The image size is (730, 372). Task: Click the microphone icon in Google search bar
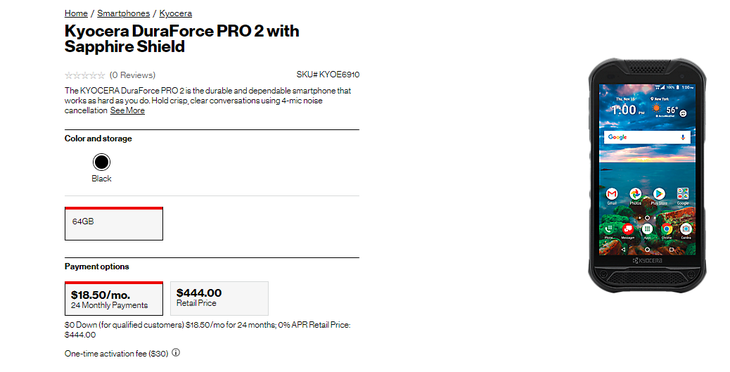tap(683, 137)
